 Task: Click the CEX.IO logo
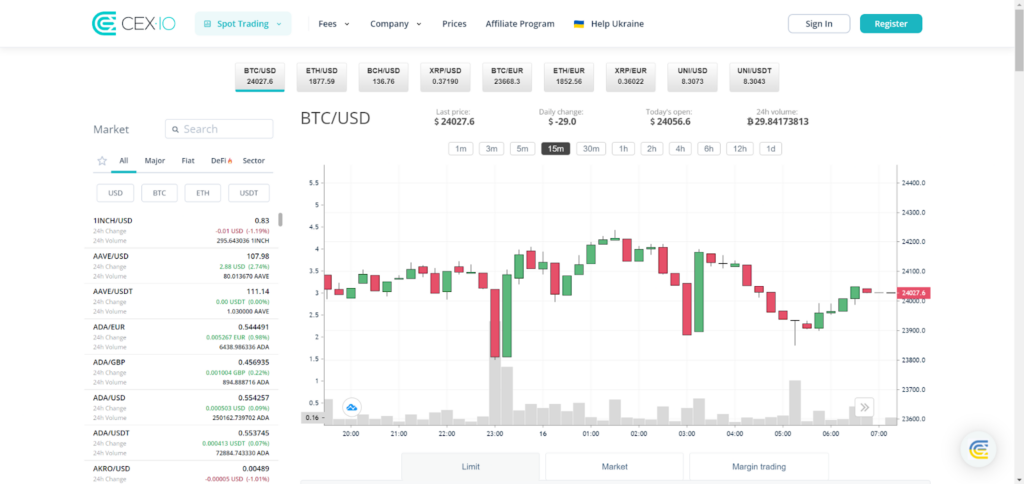pyautogui.click(x=133, y=23)
